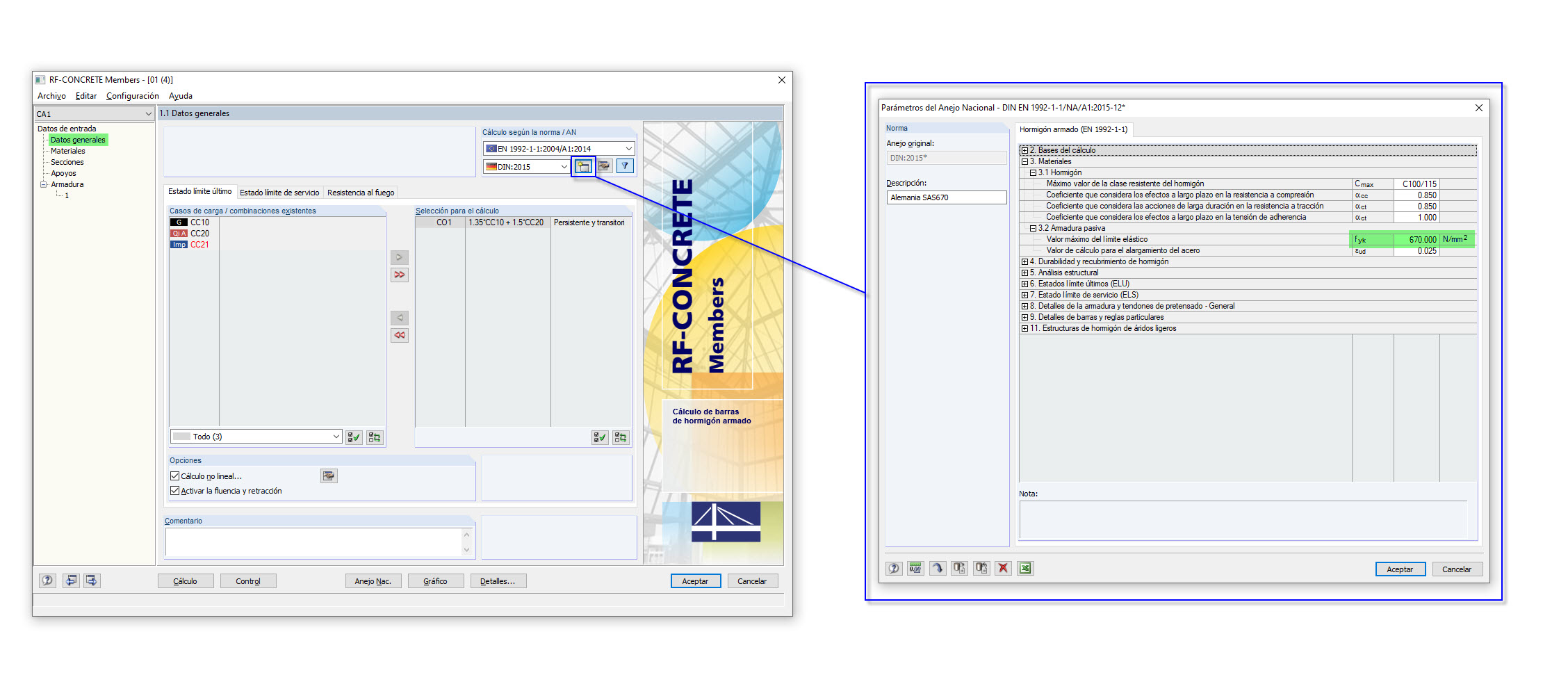The height and width of the screenshot is (698, 1568).
Task: Select all existing load cases checkmark icon
Action: point(354,437)
